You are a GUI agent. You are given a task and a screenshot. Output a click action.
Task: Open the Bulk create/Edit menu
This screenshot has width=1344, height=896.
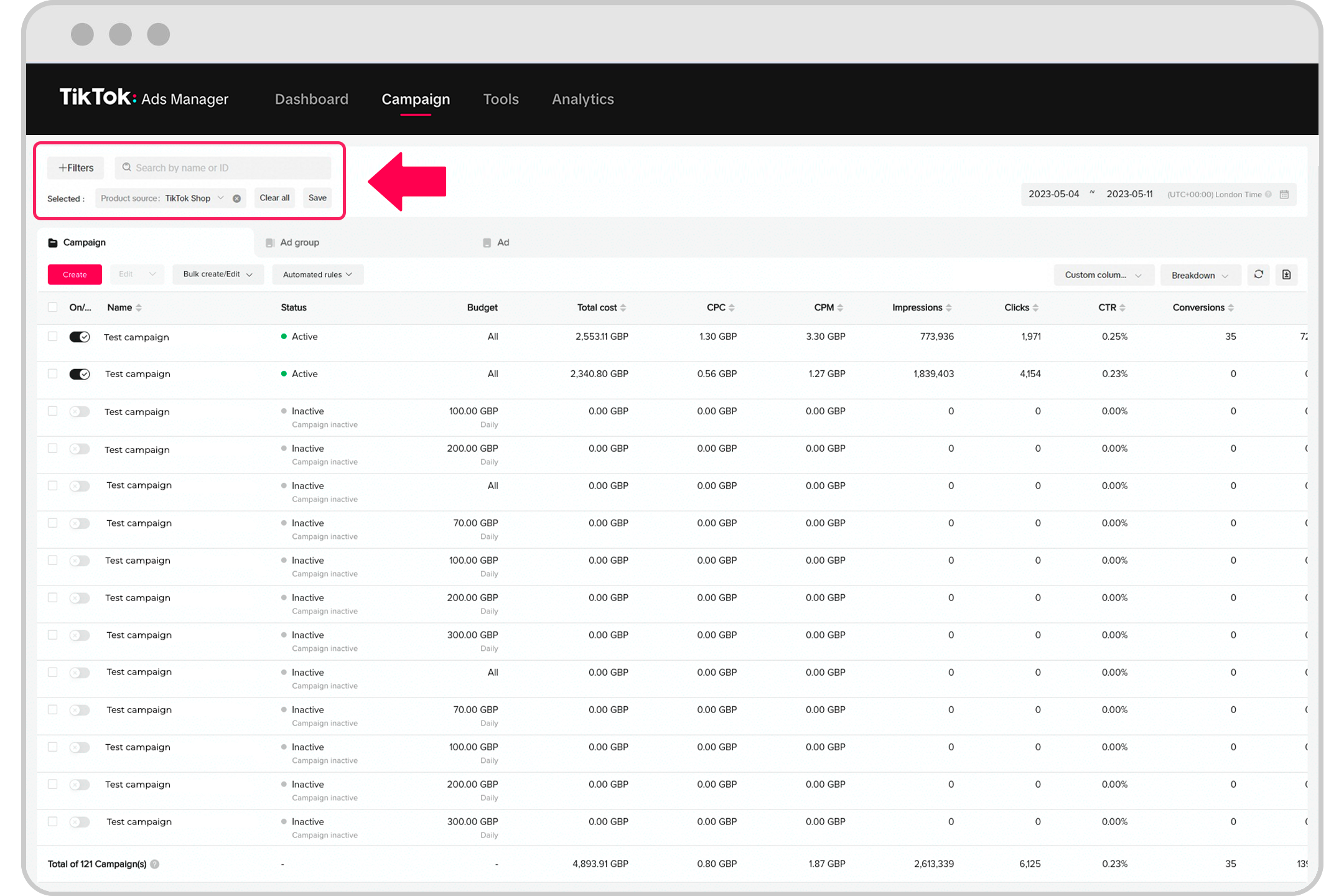(218, 274)
